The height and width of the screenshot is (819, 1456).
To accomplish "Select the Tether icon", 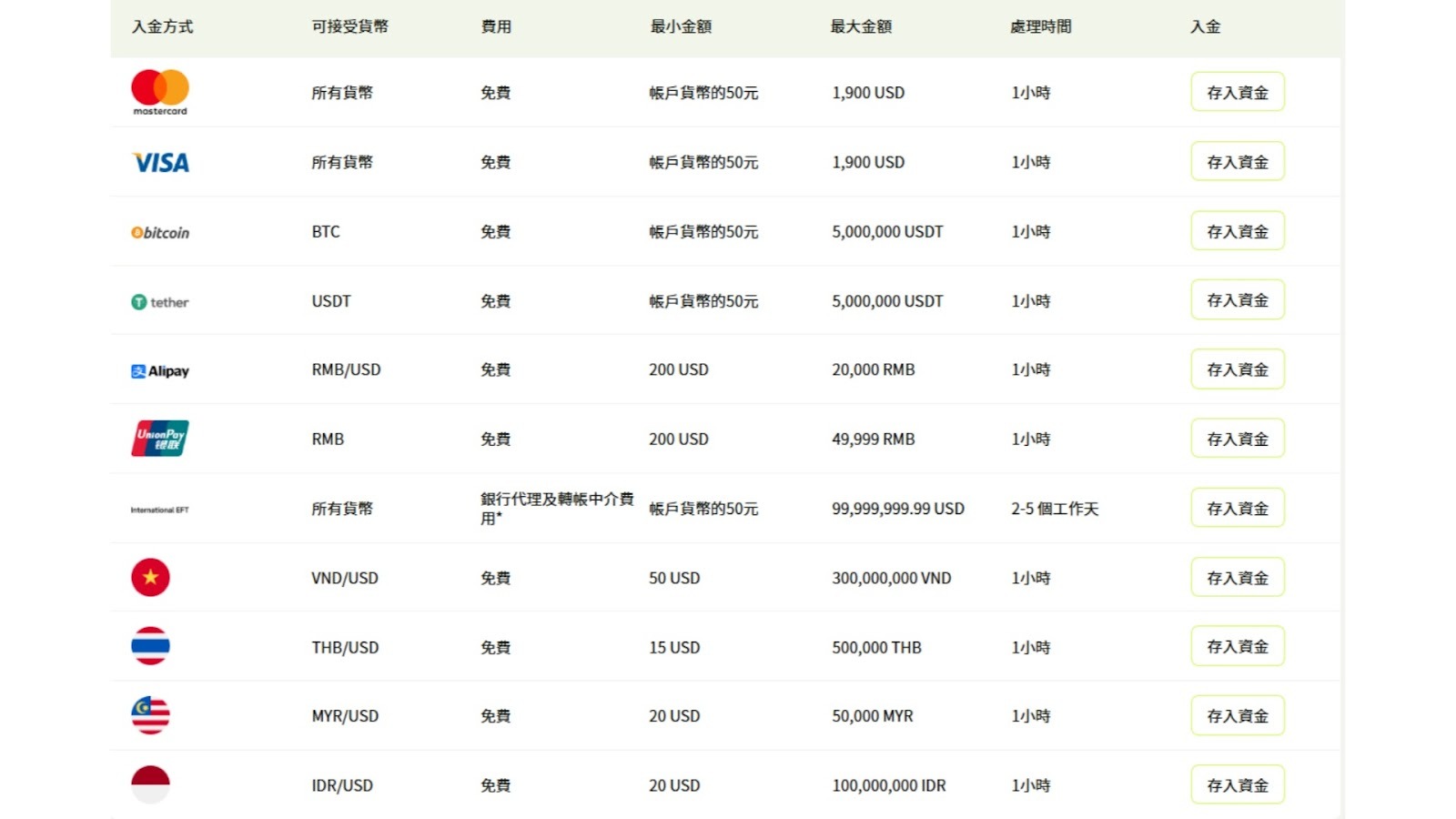I will (x=159, y=301).
